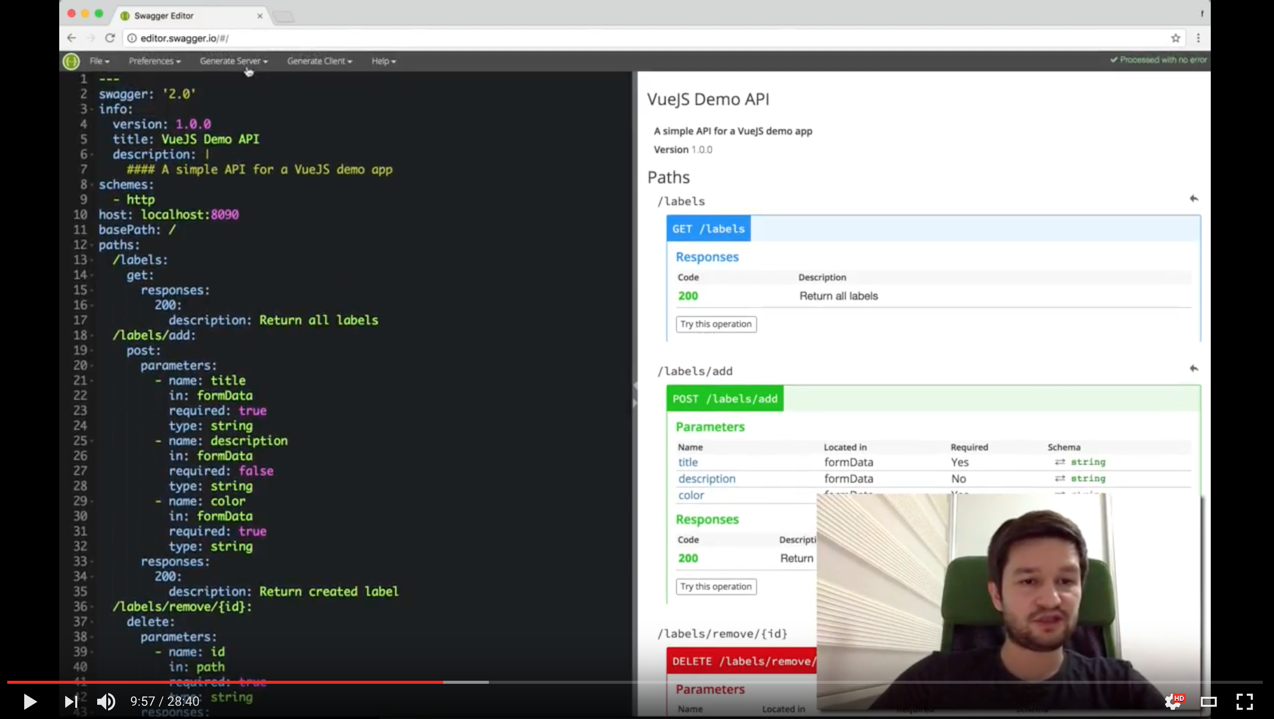
Task: Jump to /labels/add path in editor arrow
Action: (1193, 369)
